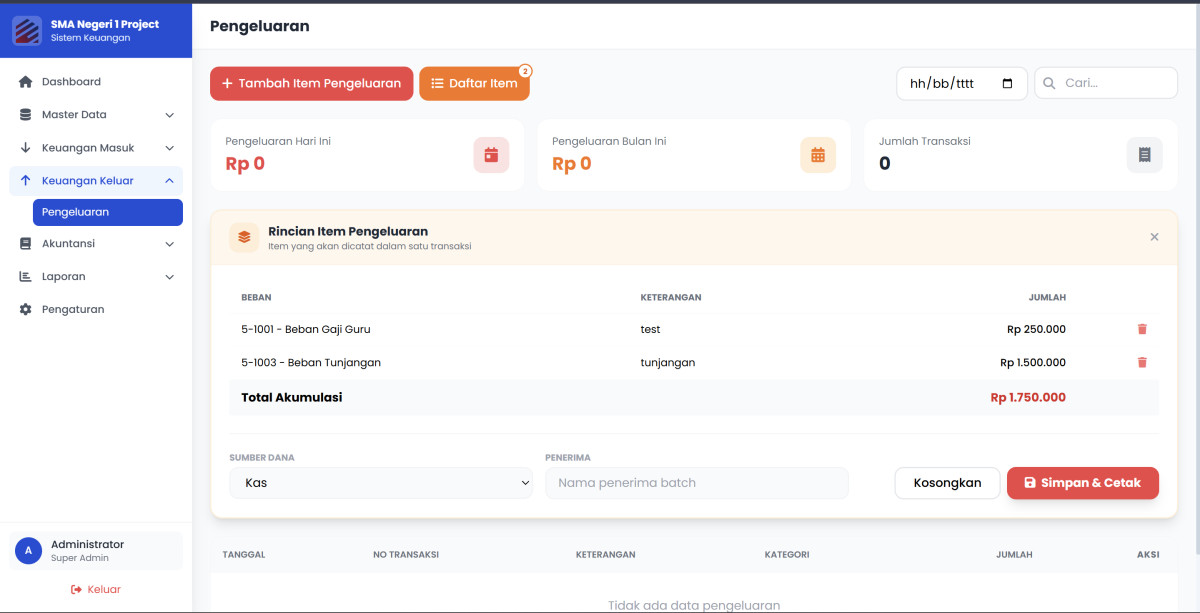This screenshot has height=613, width=1200.
Task: Click the Administrator avatar
Action: click(x=28, y=551)
